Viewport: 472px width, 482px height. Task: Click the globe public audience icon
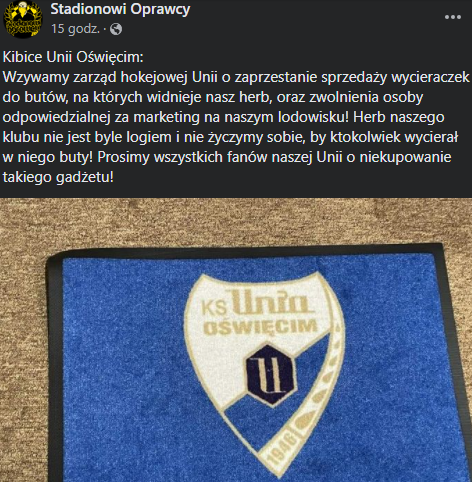pos(116,29)
